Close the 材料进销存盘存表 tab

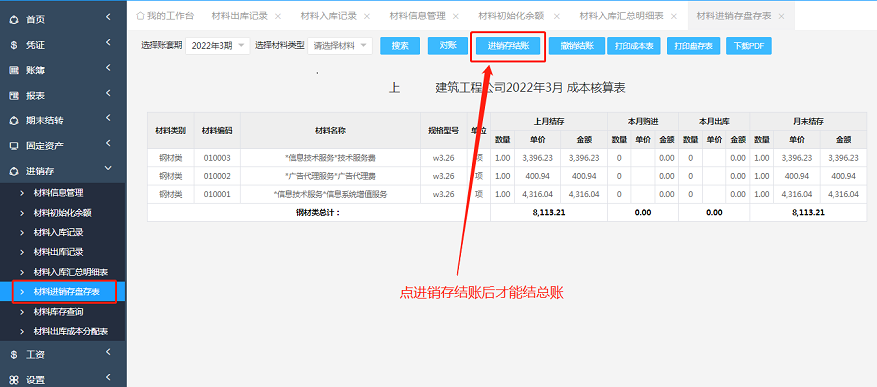click(781, 16)
